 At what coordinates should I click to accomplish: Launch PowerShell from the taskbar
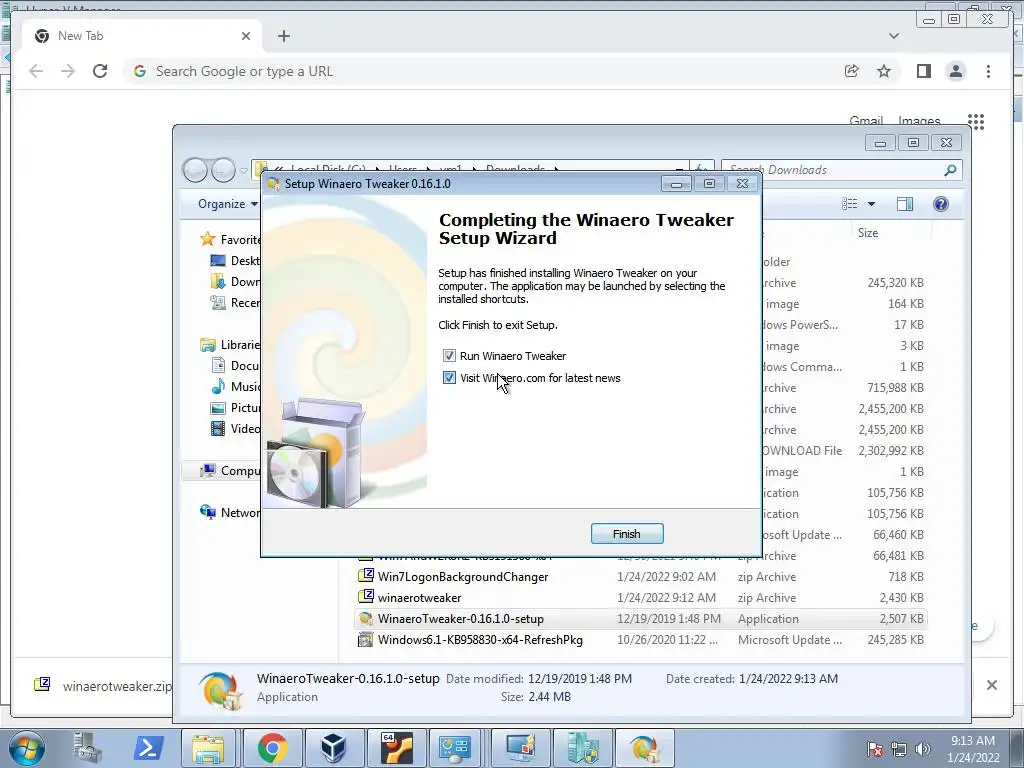point(148,748)
